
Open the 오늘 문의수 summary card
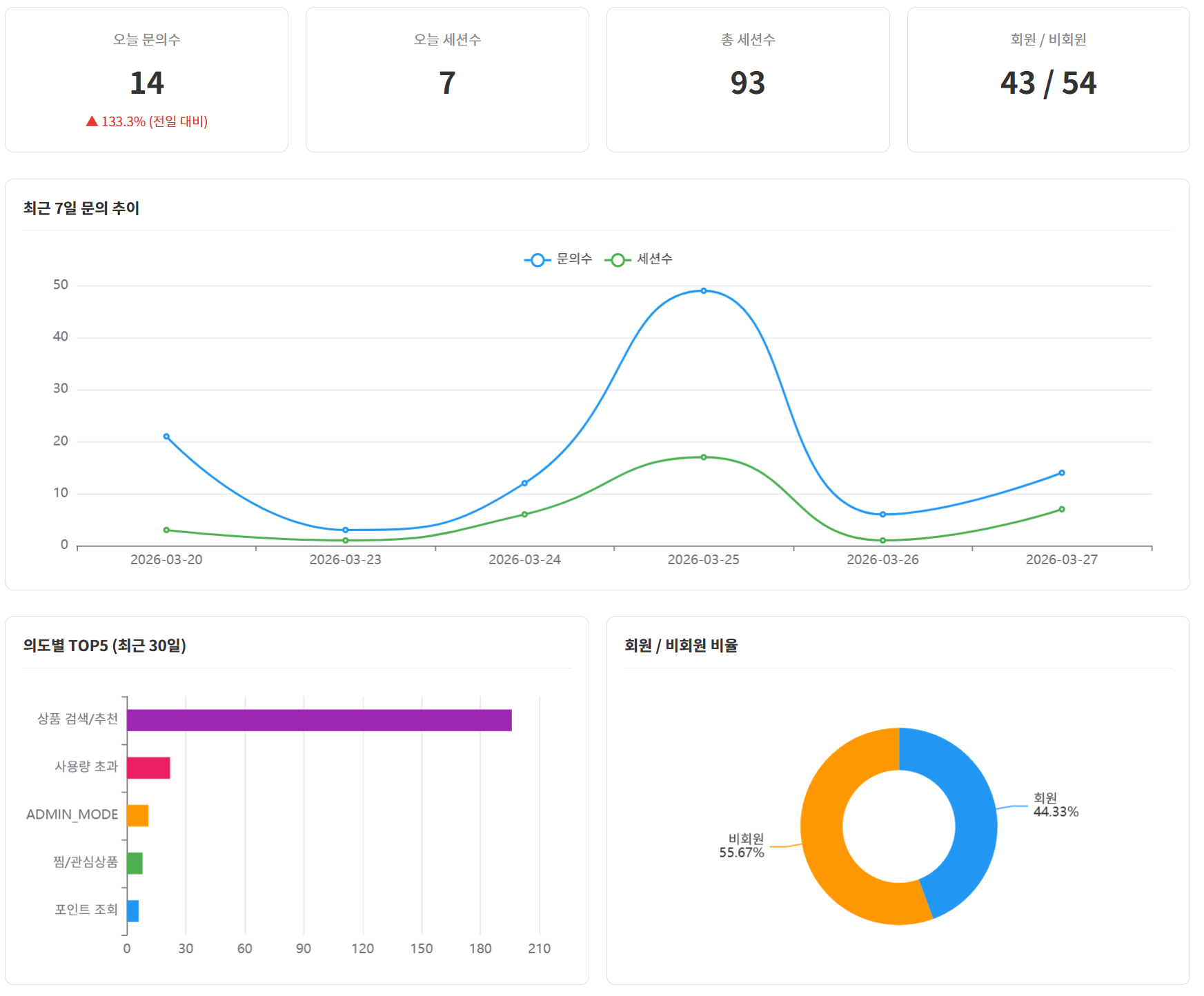146,80
